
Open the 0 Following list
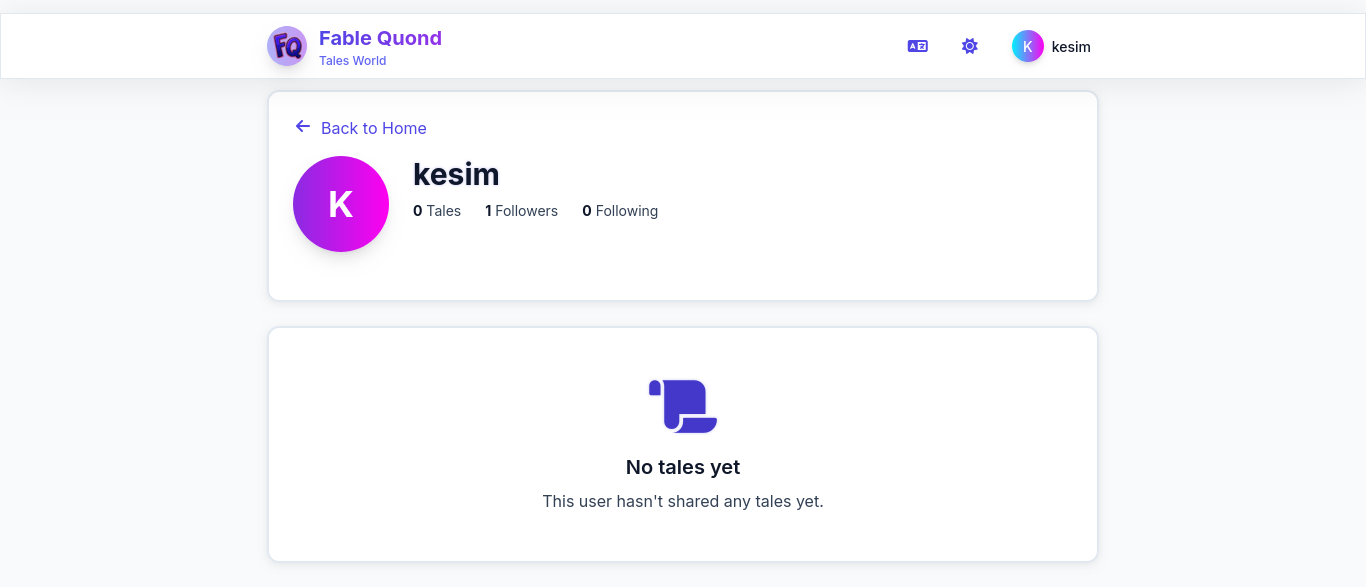(620, 211)
